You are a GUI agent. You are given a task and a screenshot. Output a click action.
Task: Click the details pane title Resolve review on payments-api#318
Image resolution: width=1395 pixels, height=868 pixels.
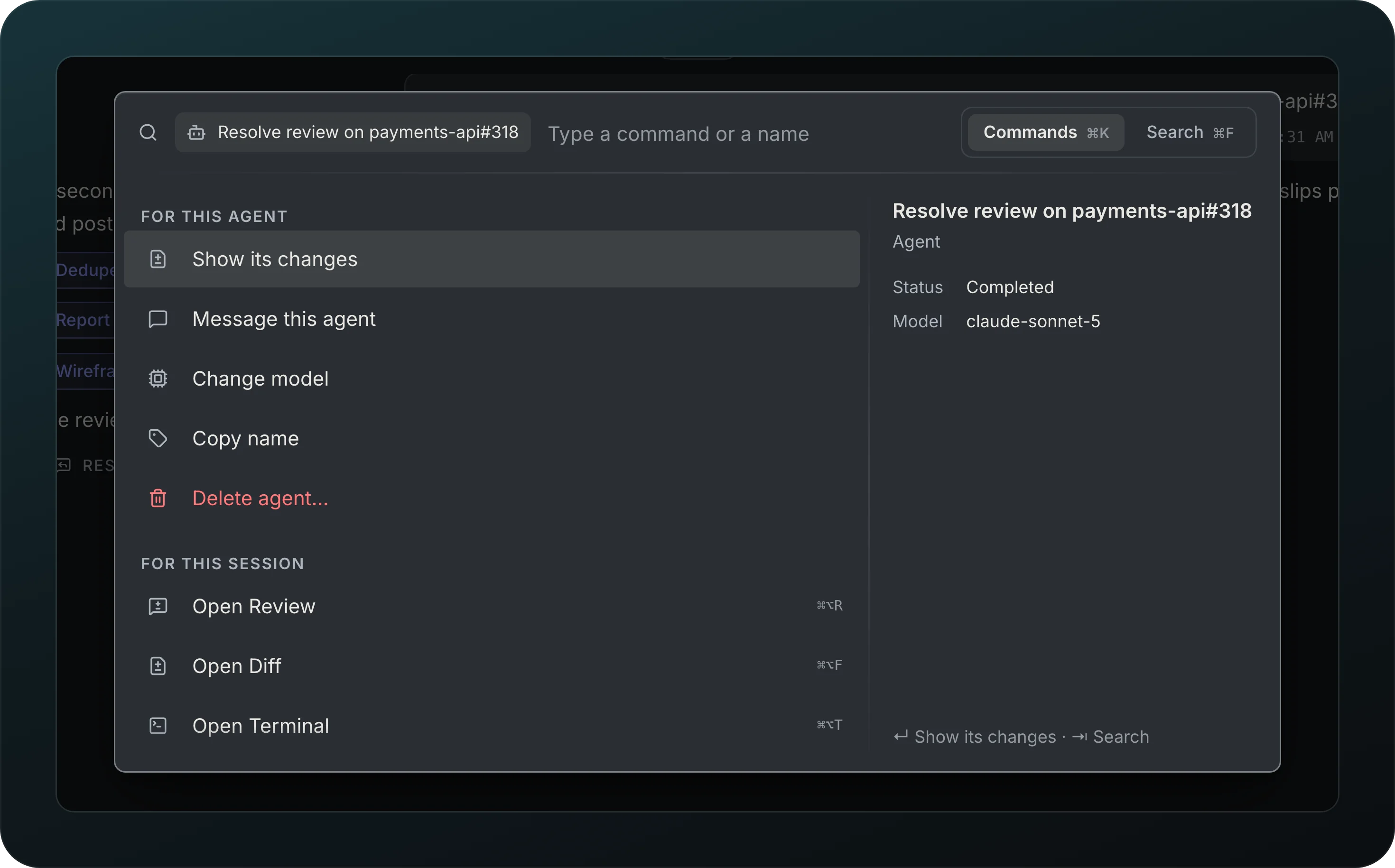[x=1072, y=211]
